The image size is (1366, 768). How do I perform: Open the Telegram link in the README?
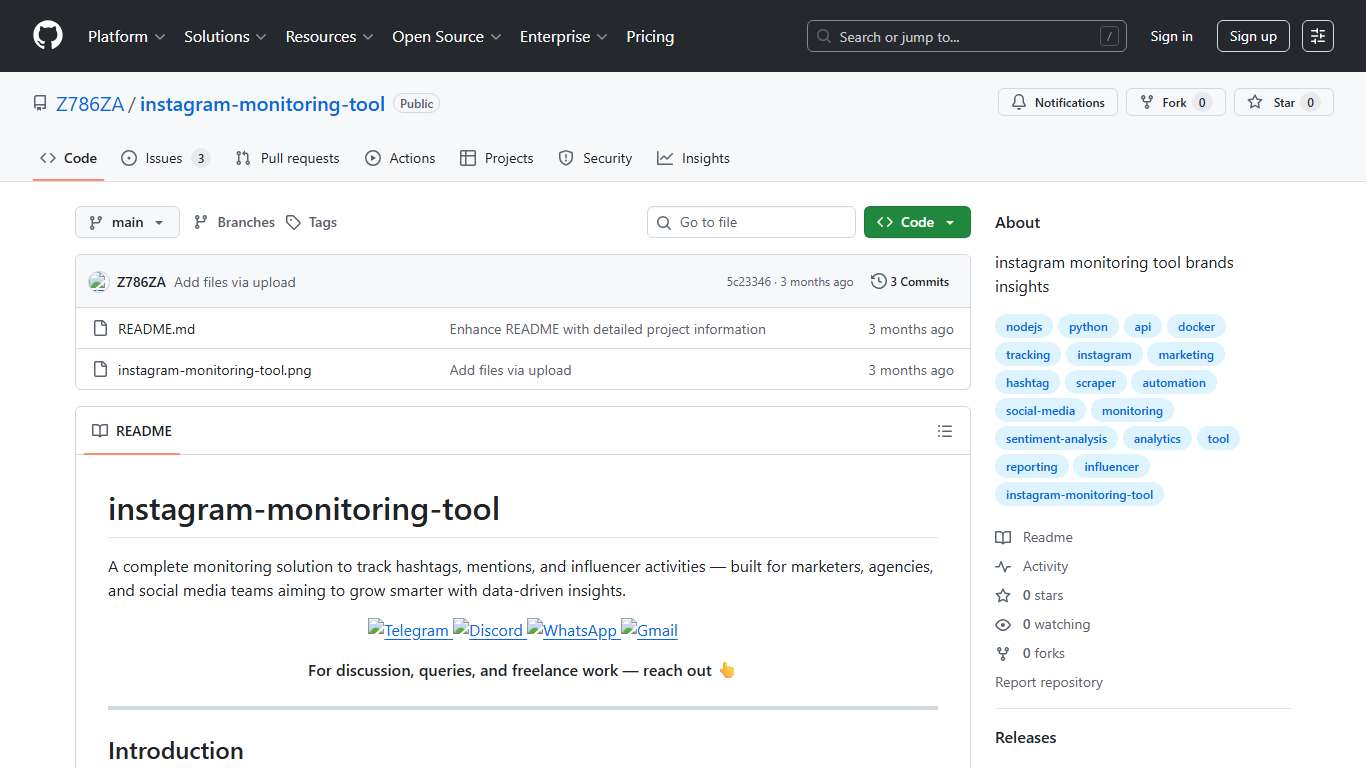point(409,630)
